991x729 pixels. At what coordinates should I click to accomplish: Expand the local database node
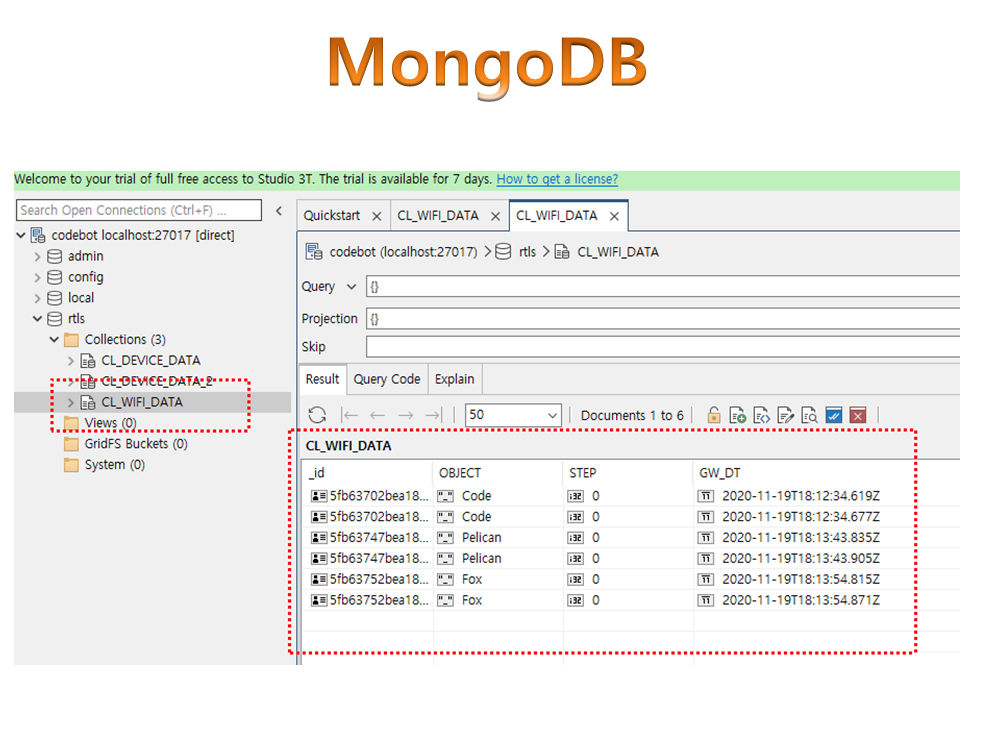pyautogui.click(x=37, y=298)
